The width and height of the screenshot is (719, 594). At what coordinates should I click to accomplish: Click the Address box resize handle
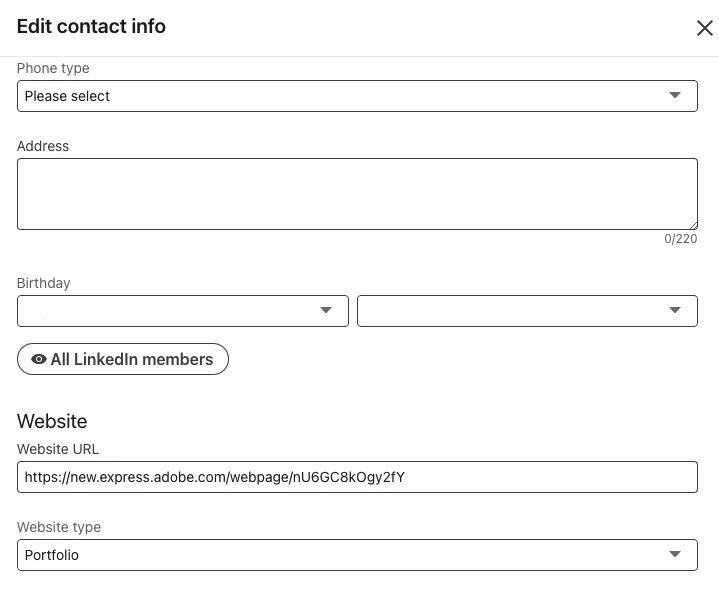[692, 224]
